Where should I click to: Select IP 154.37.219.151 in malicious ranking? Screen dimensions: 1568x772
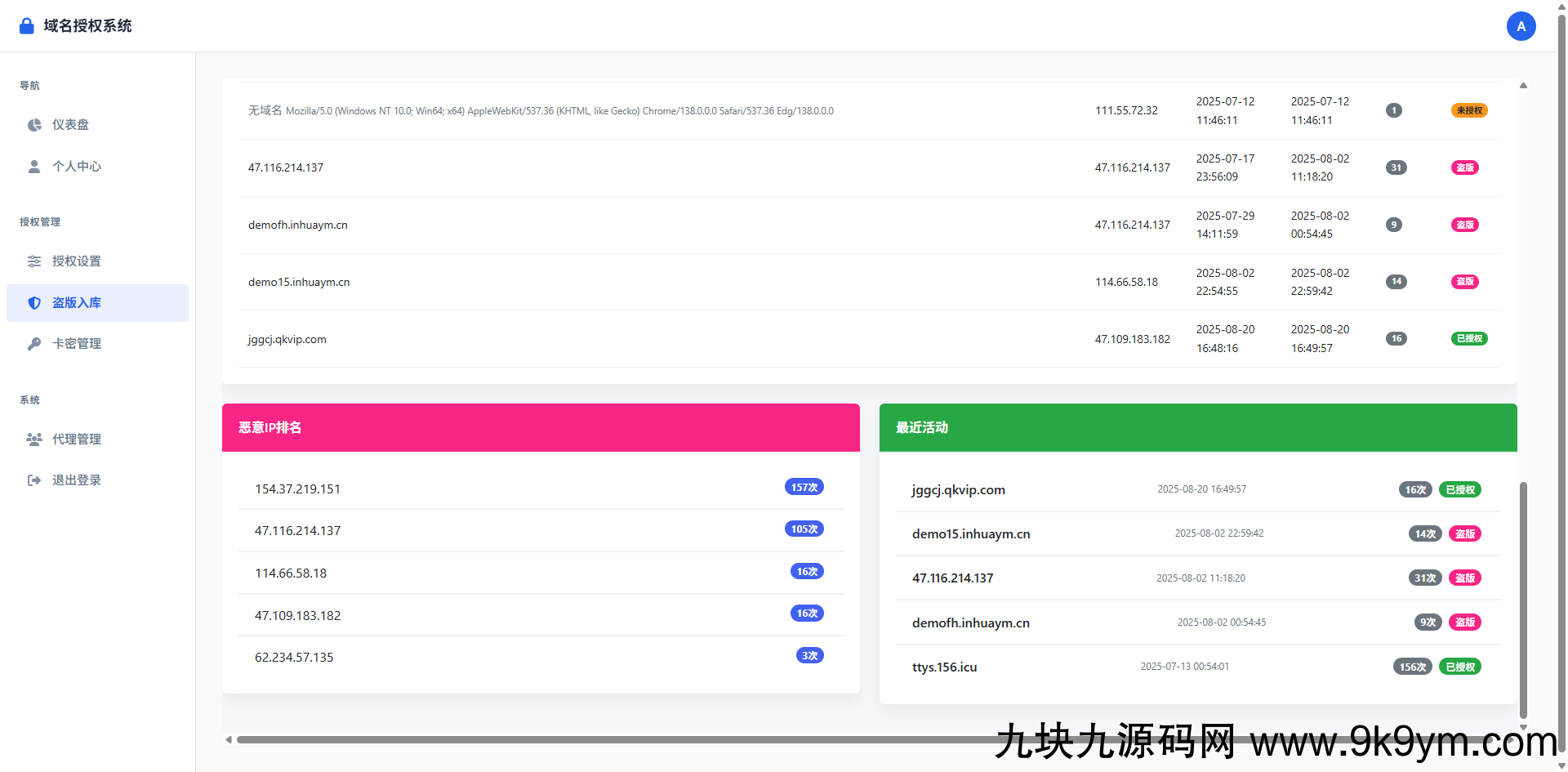tap(297, 489)
